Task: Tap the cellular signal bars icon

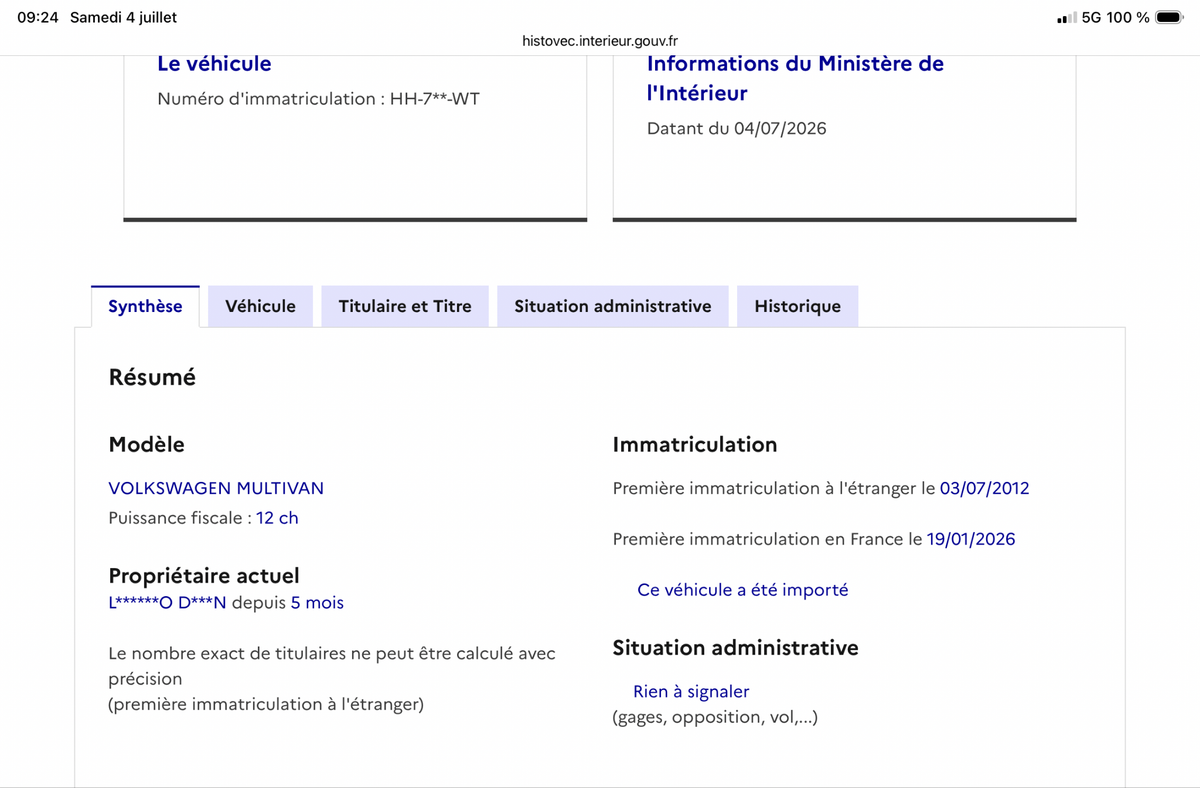Action: pos(1067,18)
